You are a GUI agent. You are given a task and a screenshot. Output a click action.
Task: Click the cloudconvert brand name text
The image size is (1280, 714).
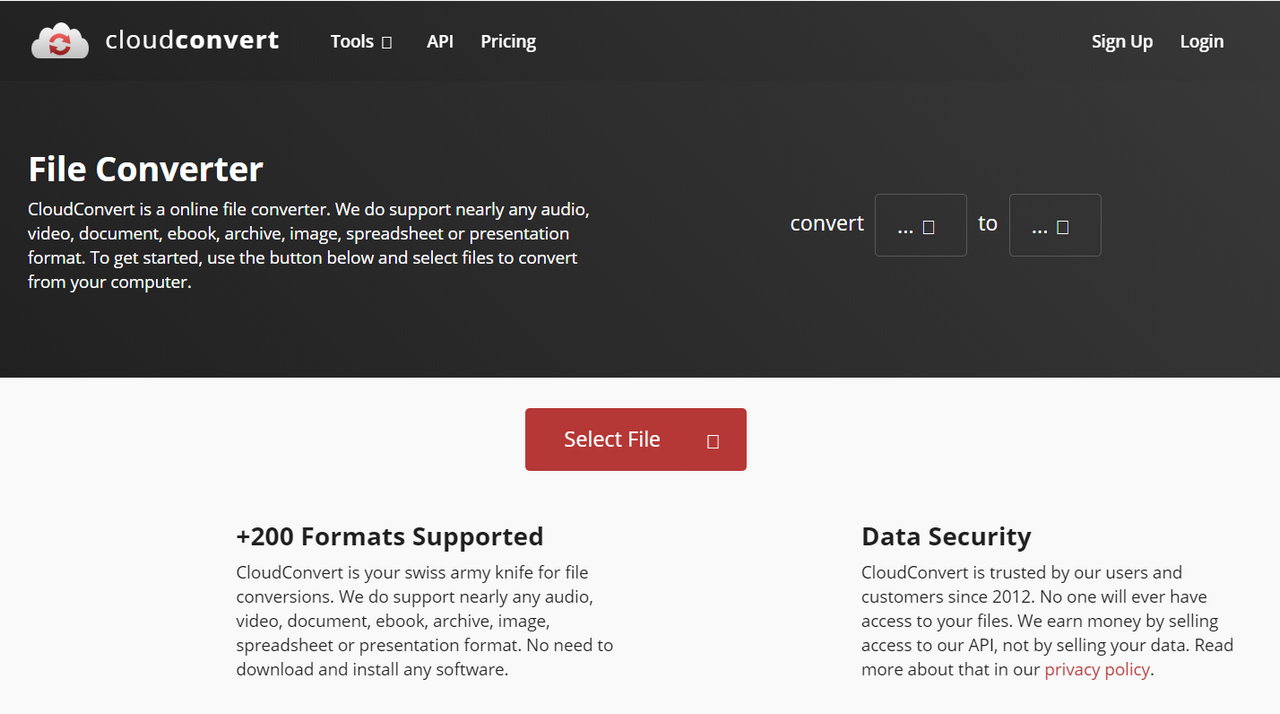click(x=192, y=41)
